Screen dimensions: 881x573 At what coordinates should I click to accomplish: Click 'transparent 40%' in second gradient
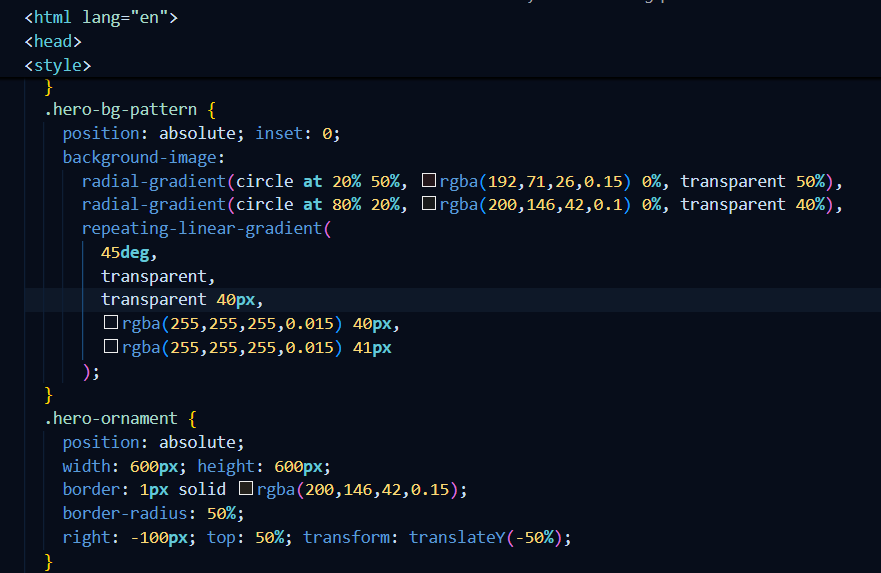click(x=753, y=204)
